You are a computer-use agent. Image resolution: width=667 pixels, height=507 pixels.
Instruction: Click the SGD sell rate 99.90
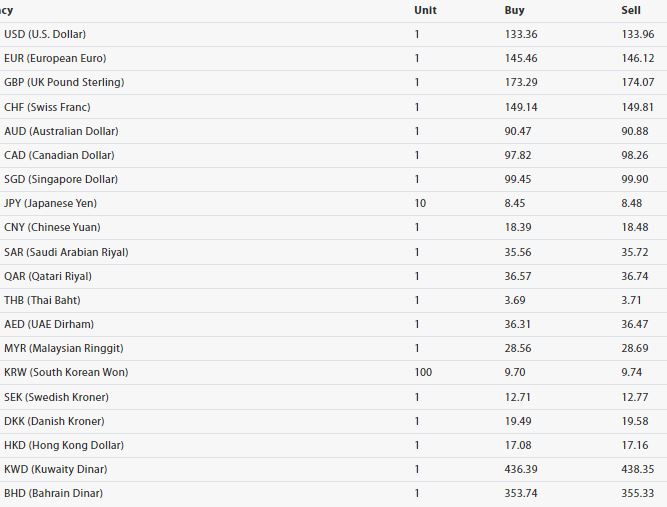point(635,179)
